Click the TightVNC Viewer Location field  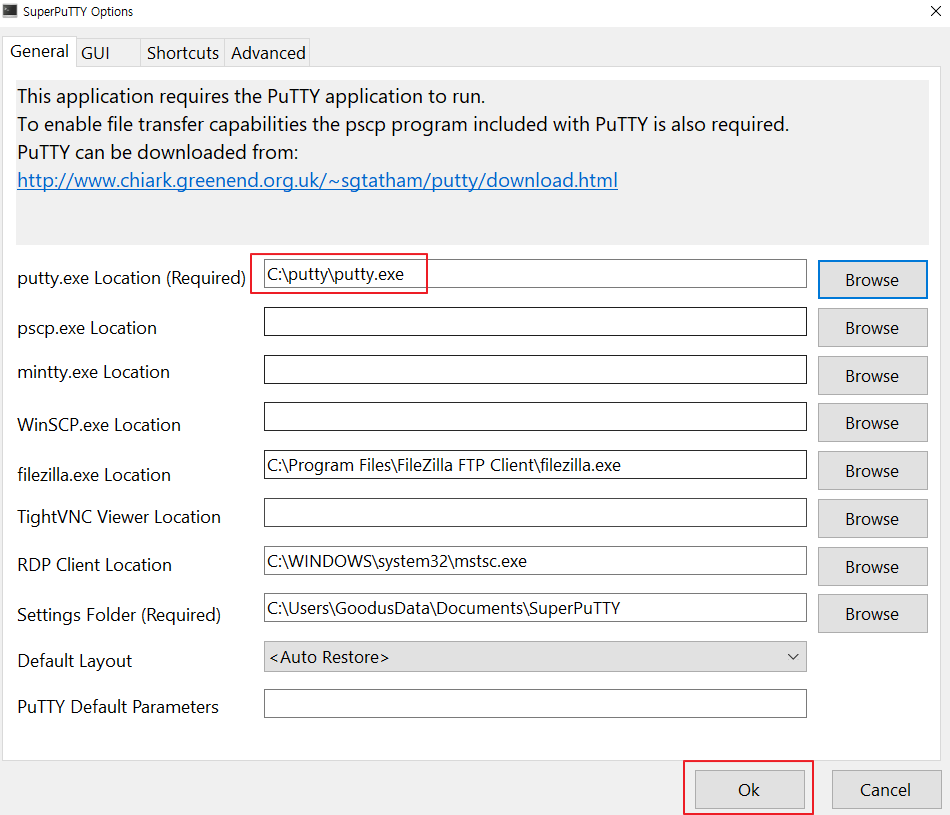click(535, 513)
